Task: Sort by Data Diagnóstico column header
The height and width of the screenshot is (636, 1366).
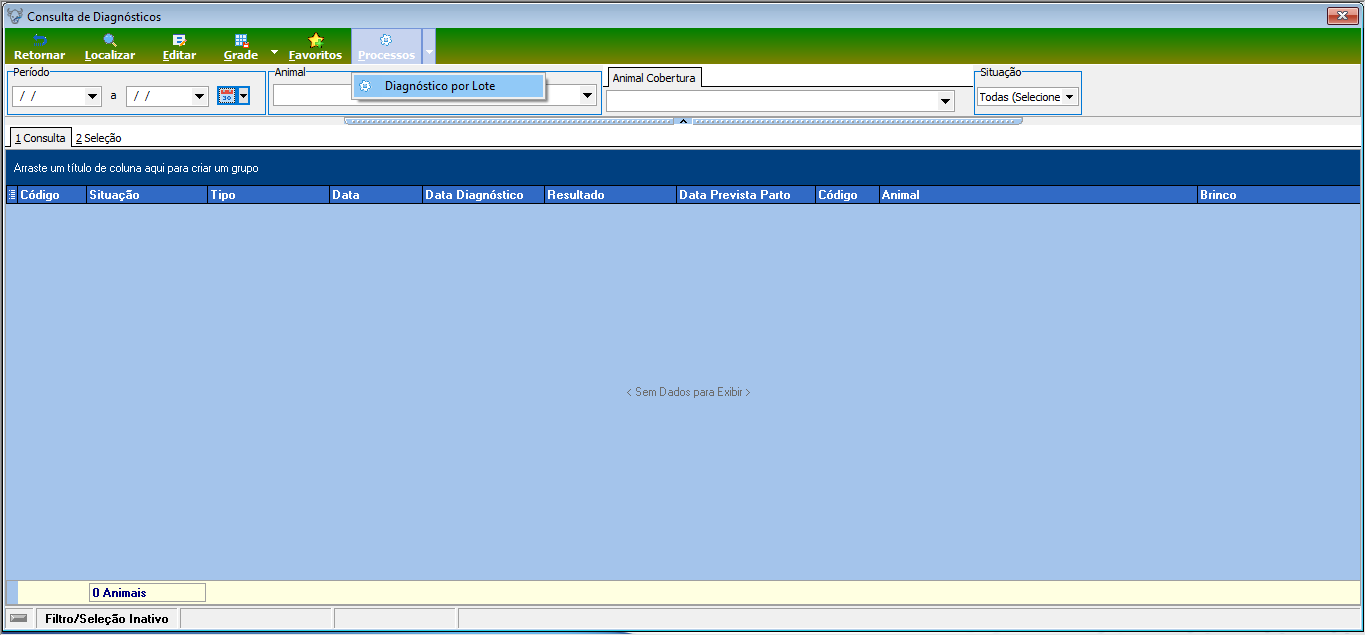Action: point(483,195)
